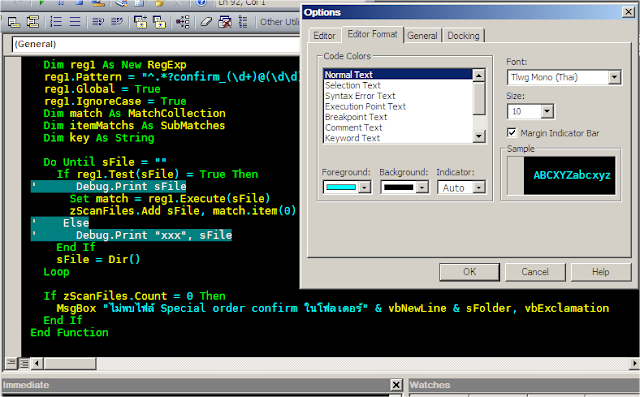Click the code pane horizontal scroll-left arrow
The image size is (640, 397).
[37, 363]
